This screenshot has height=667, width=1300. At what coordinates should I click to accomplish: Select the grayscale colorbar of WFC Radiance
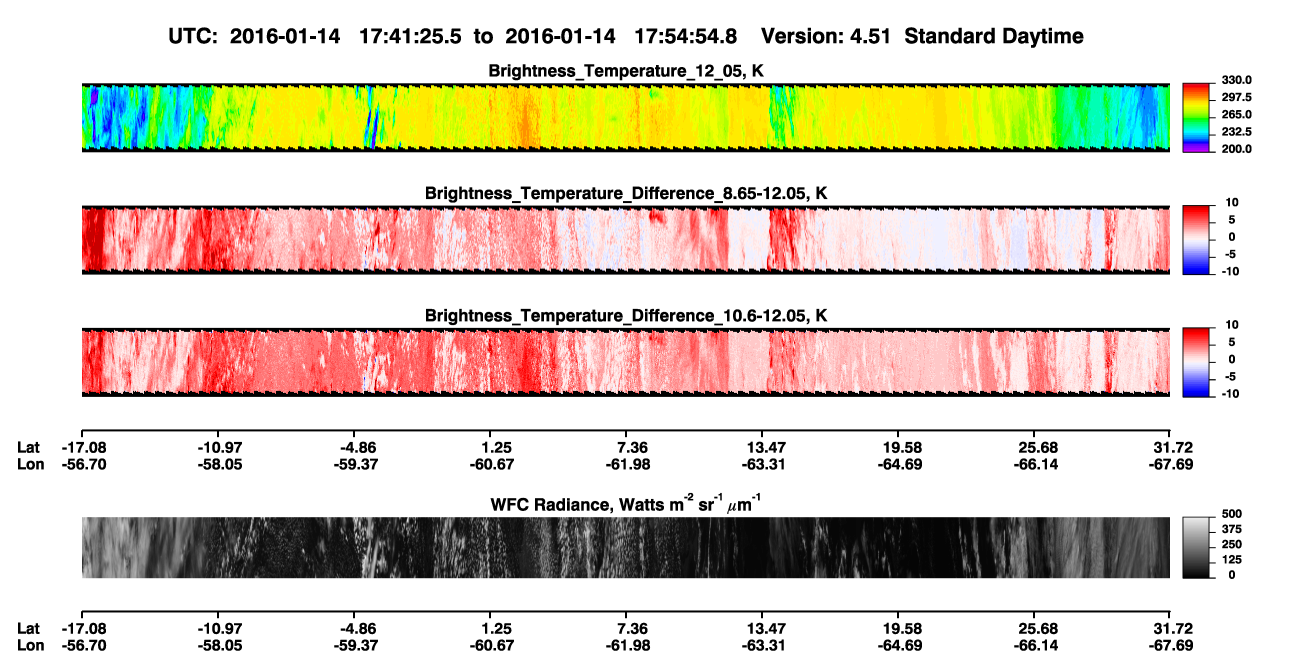point(1195,547)
